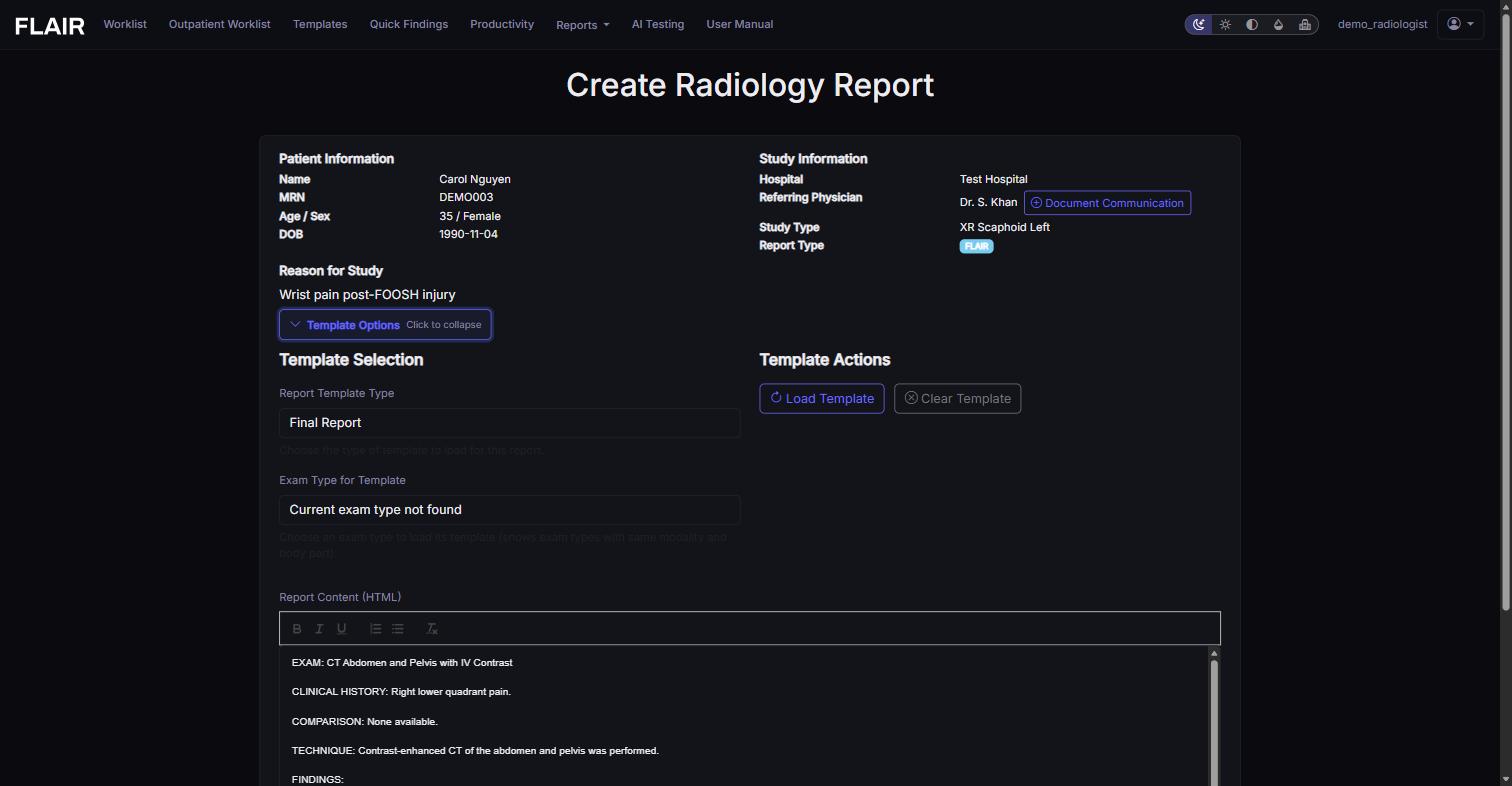1512x786 pixels.
Task: Collapse the Template Options section
Action: pyautogui.click(x=385, y=325)
